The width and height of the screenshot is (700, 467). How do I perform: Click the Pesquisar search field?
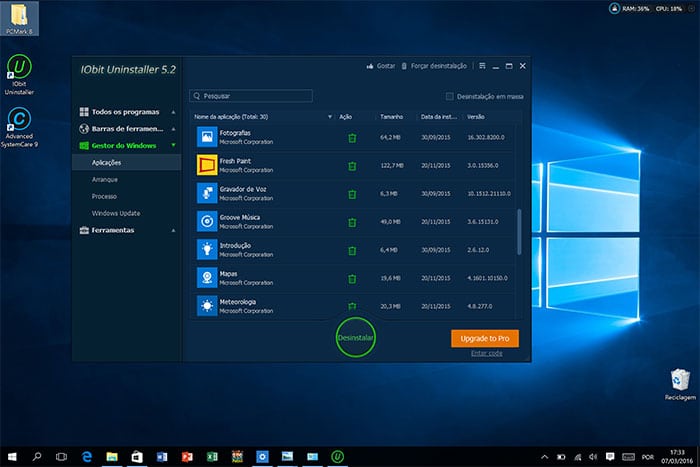pos(251,96)
